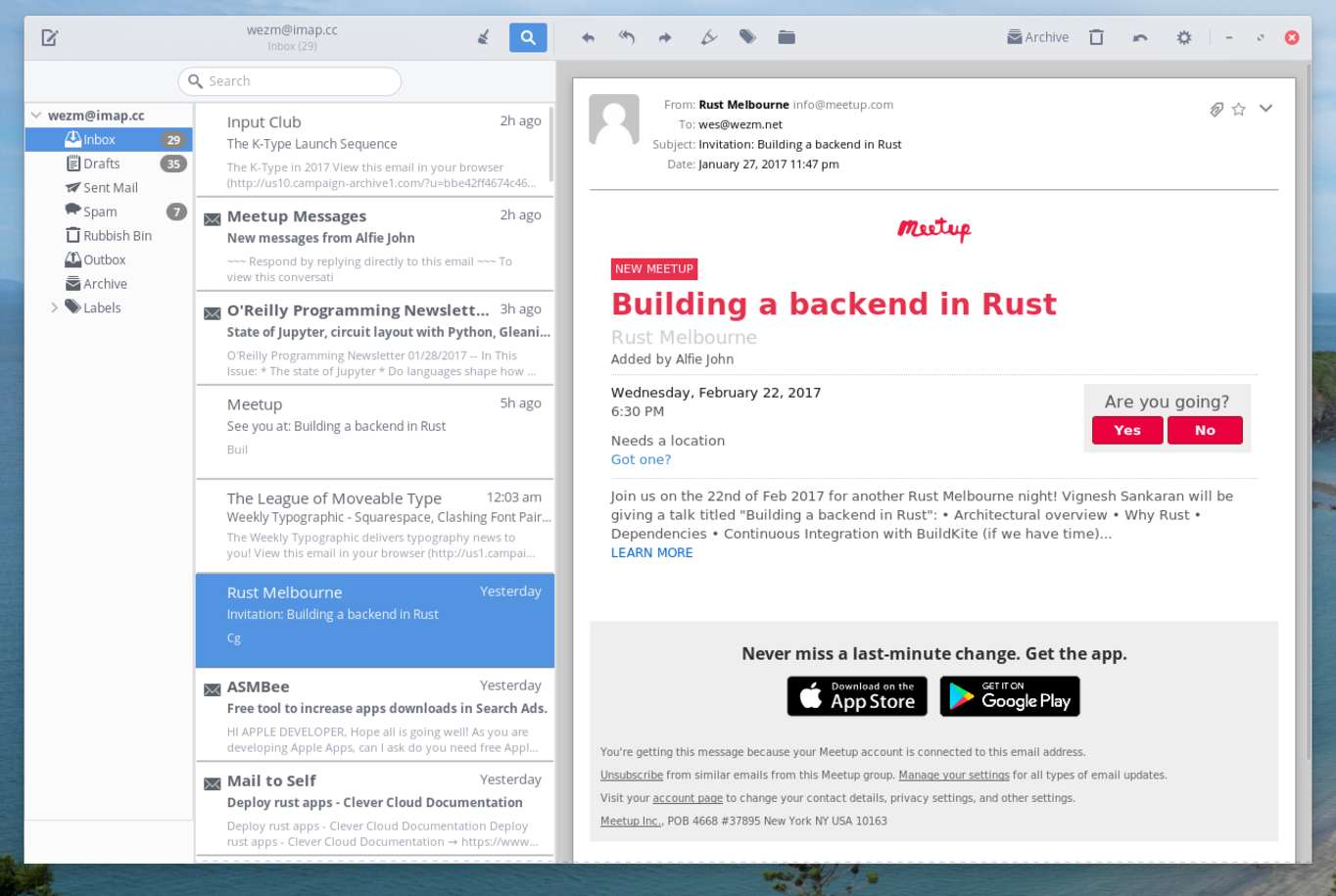Viewport: 1336px width, 896px height.
Task: Click the 'account page' link
Action: point(688,798)
